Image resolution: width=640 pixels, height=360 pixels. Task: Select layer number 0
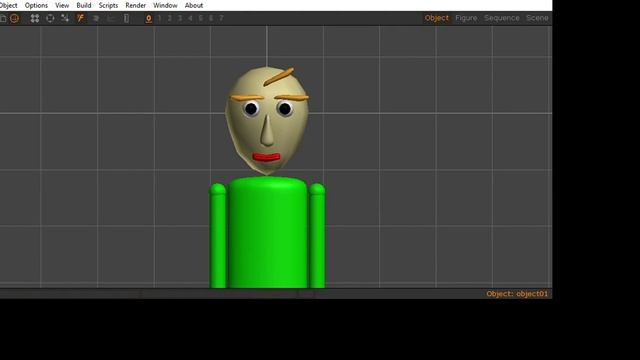pos(149,18)
